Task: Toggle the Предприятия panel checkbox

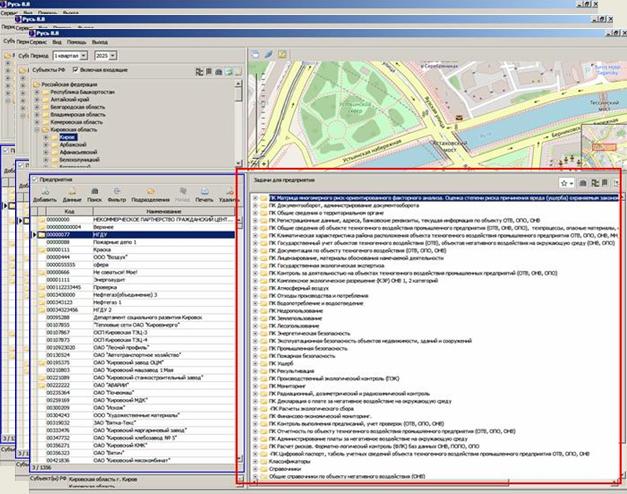Action: [x=35, y=179]
